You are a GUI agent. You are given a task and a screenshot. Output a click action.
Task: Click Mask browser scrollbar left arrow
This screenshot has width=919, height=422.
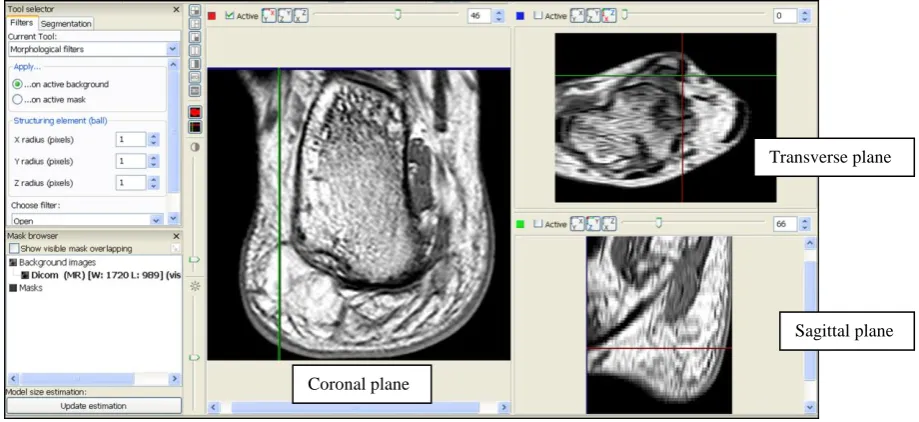[x=13, y=379]
